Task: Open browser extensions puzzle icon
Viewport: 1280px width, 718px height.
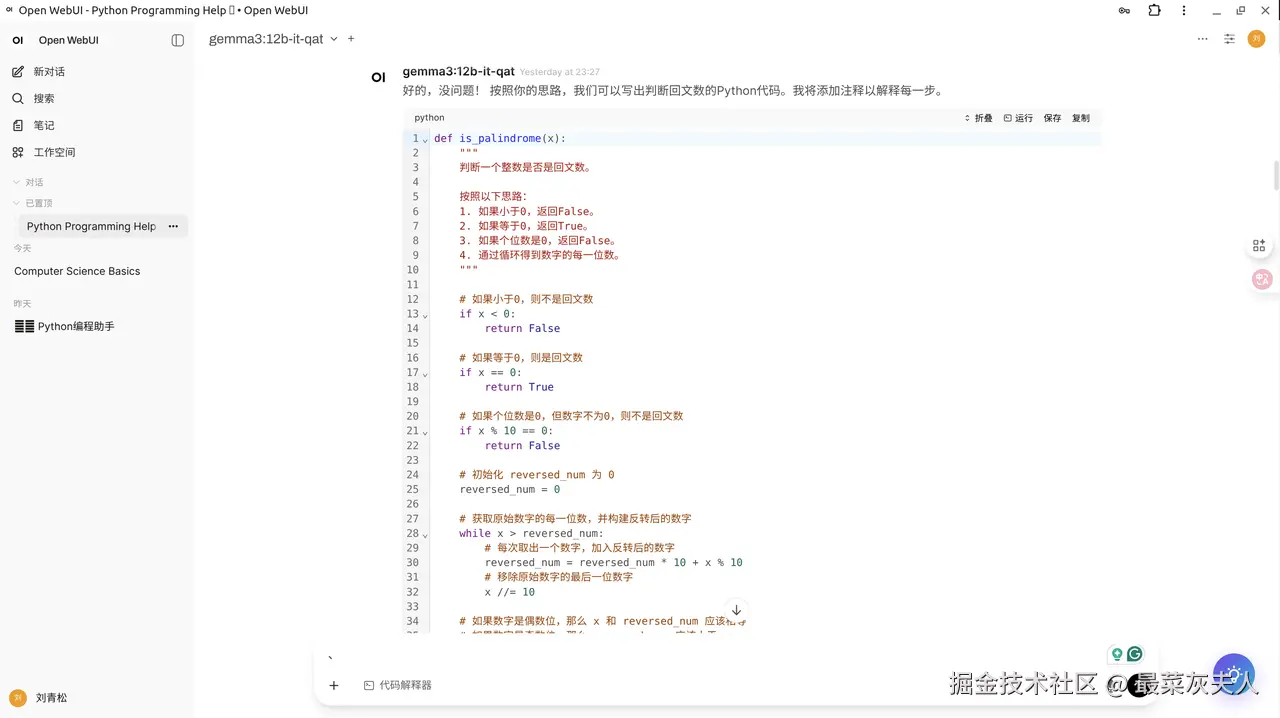Action: coord(1155,10)
